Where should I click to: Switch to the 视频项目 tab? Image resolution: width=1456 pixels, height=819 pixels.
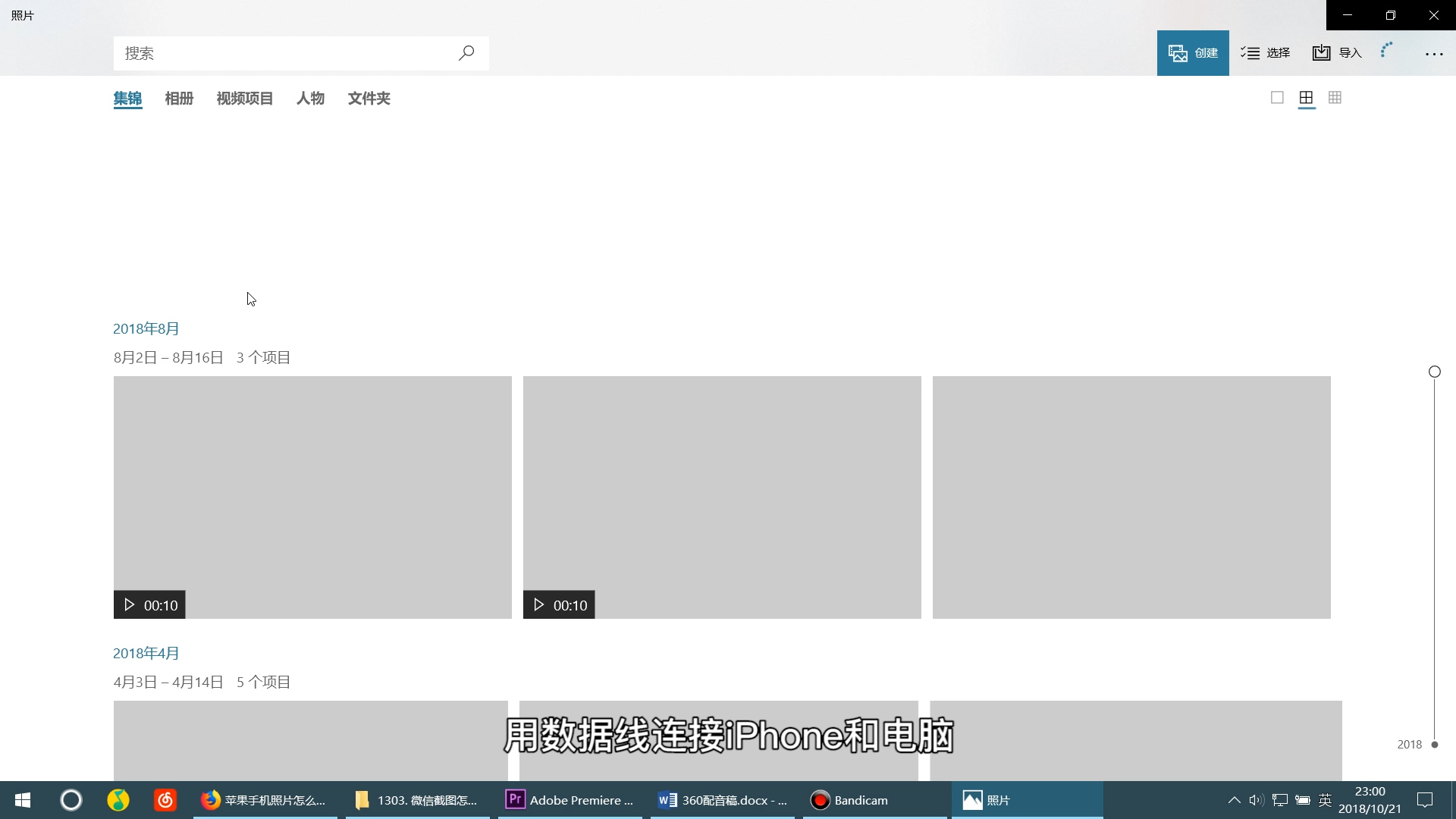click(x=244, y=99)
